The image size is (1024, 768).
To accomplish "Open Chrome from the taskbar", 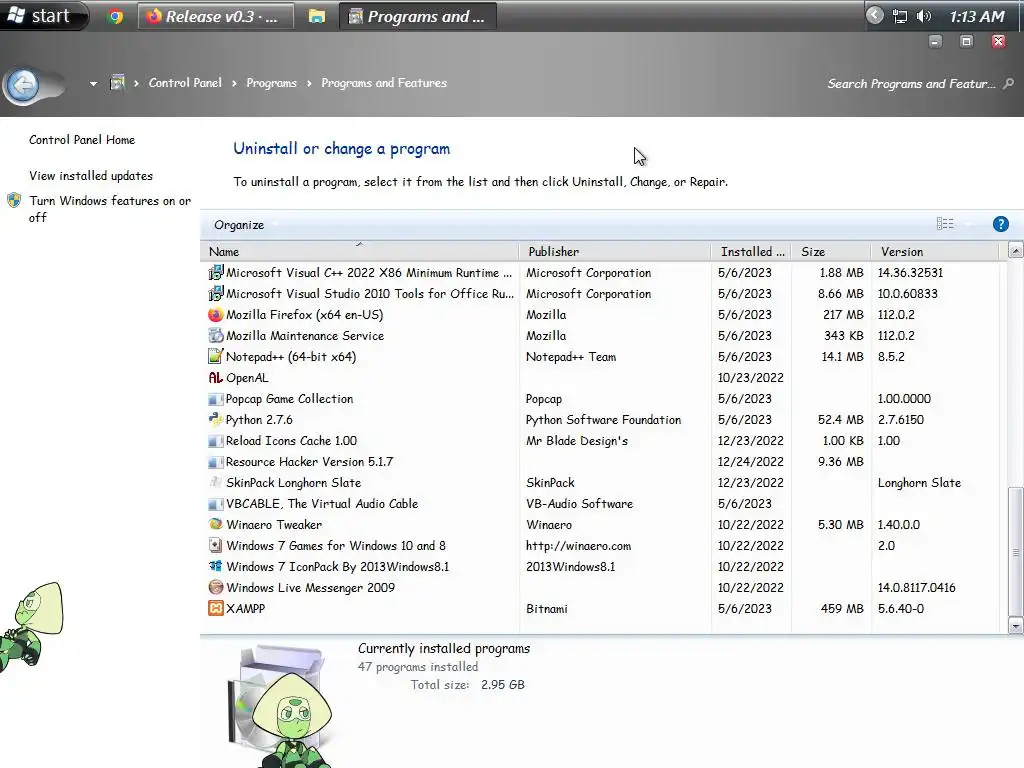I will pos(116,16).
